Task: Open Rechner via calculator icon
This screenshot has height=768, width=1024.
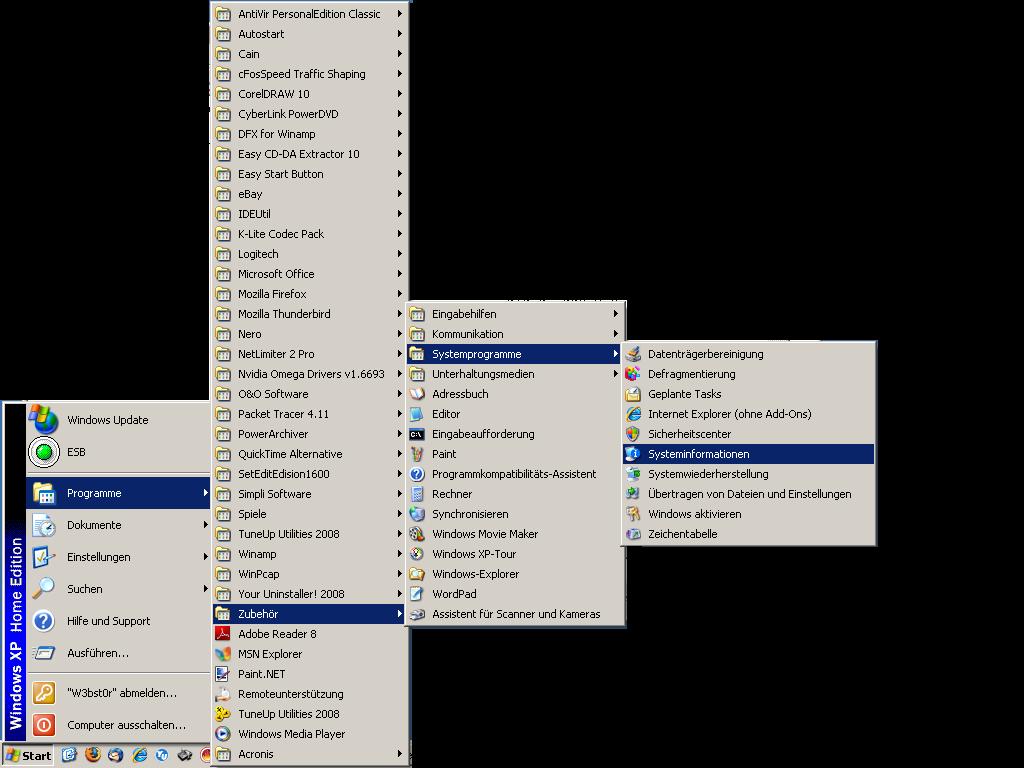Action: 417,494
